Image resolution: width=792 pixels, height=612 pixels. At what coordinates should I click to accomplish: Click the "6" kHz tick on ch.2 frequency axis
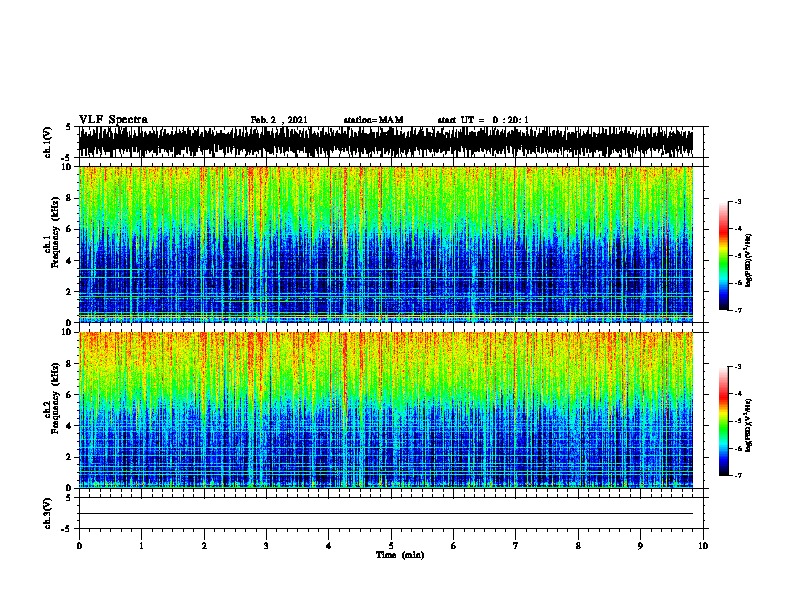pyautogui.click(x=70, y=395)
